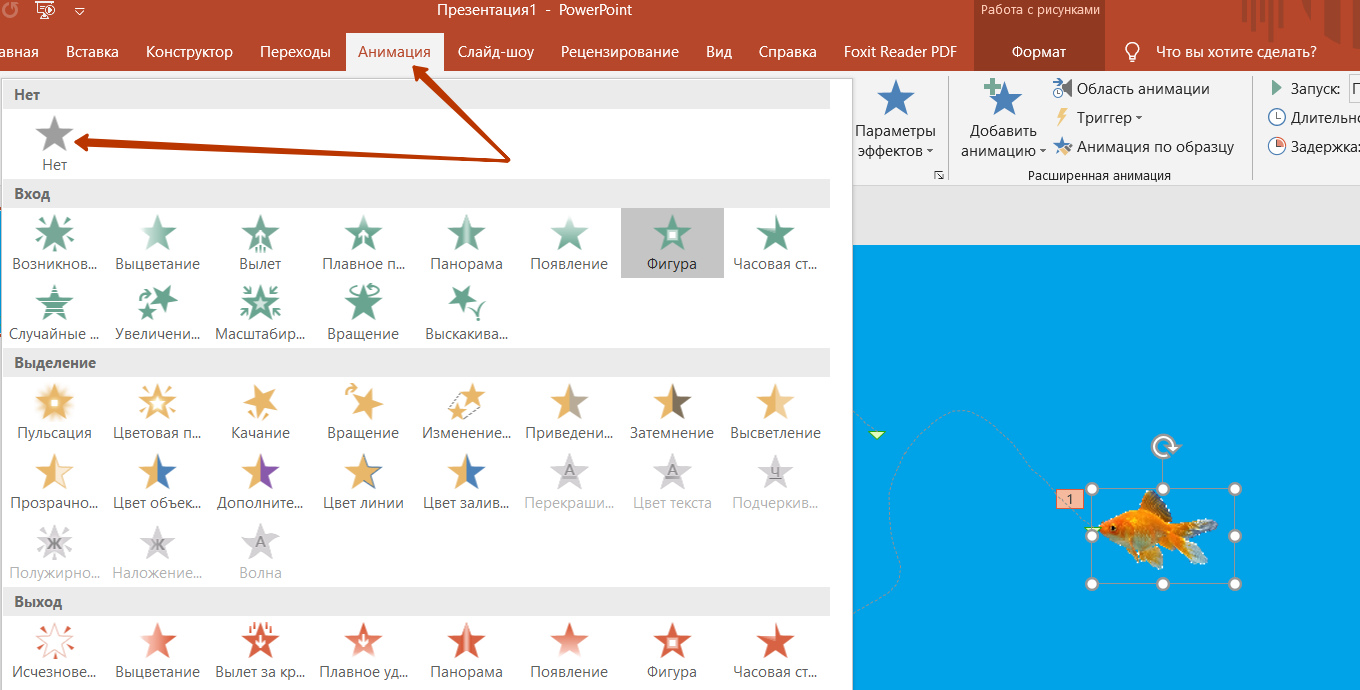Image resolution: width=1360 pixels, height=690 pixels.
Task: Choose the "Затемнение" emphasis animation
Action: tap(672, 412)
